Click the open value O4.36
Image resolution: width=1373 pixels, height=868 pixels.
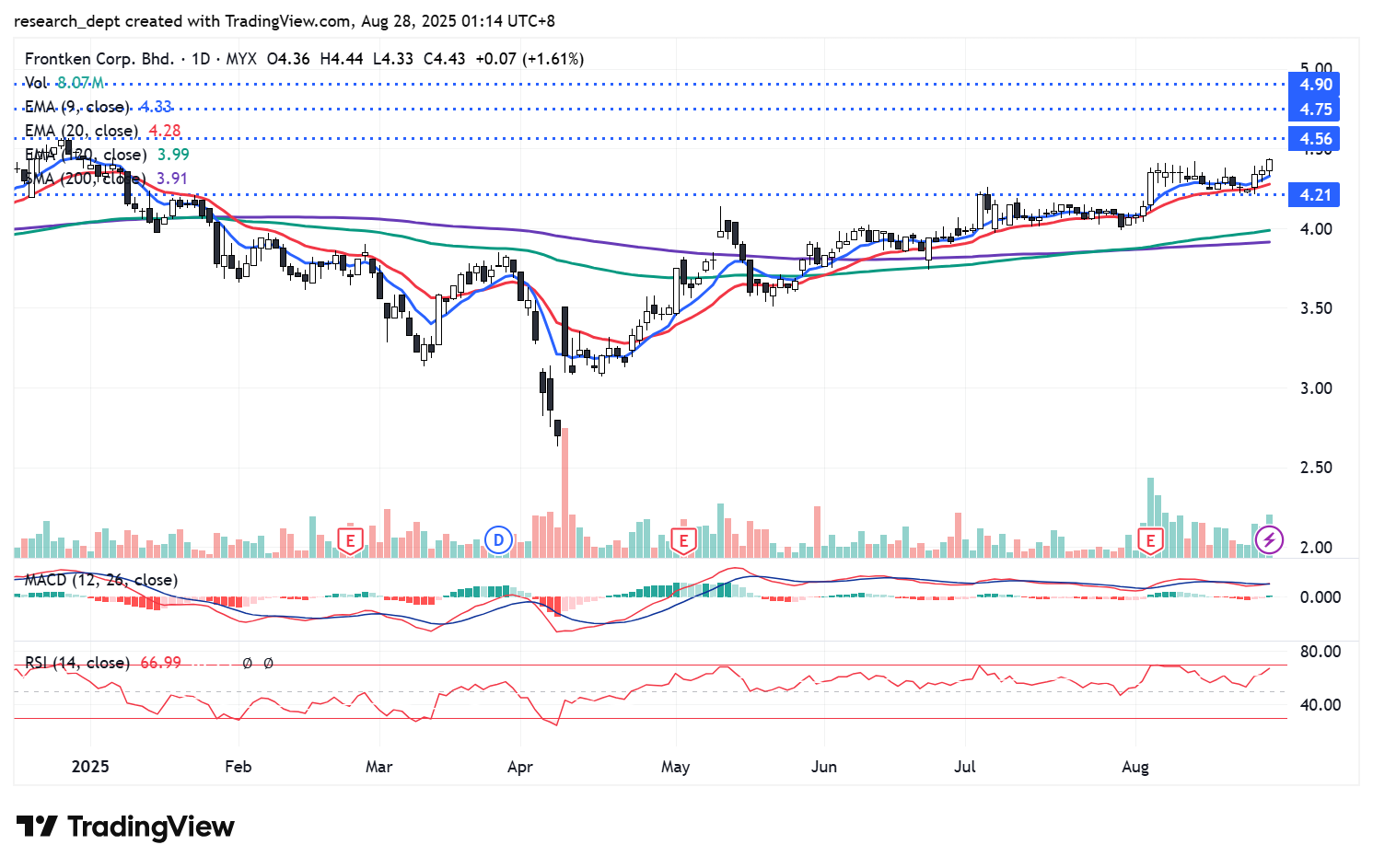(x=288, y=59)
